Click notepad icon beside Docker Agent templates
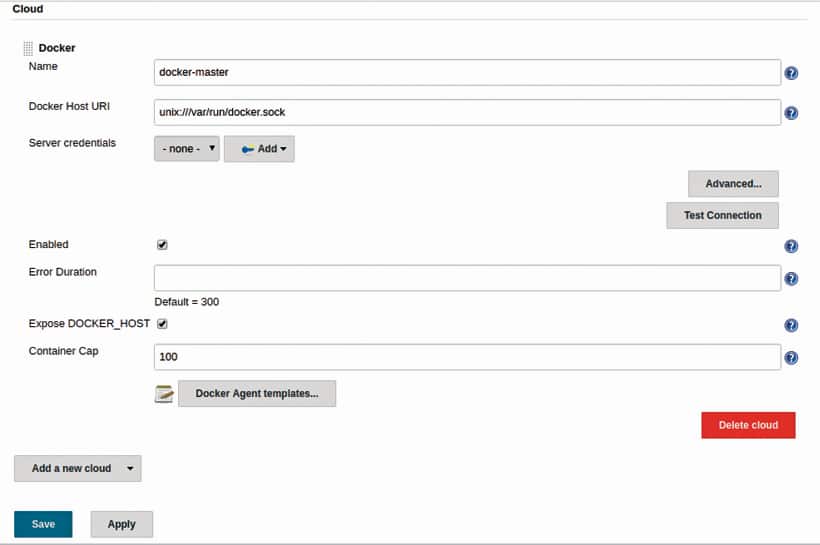 pyautogui.click(x=164, y=394)
